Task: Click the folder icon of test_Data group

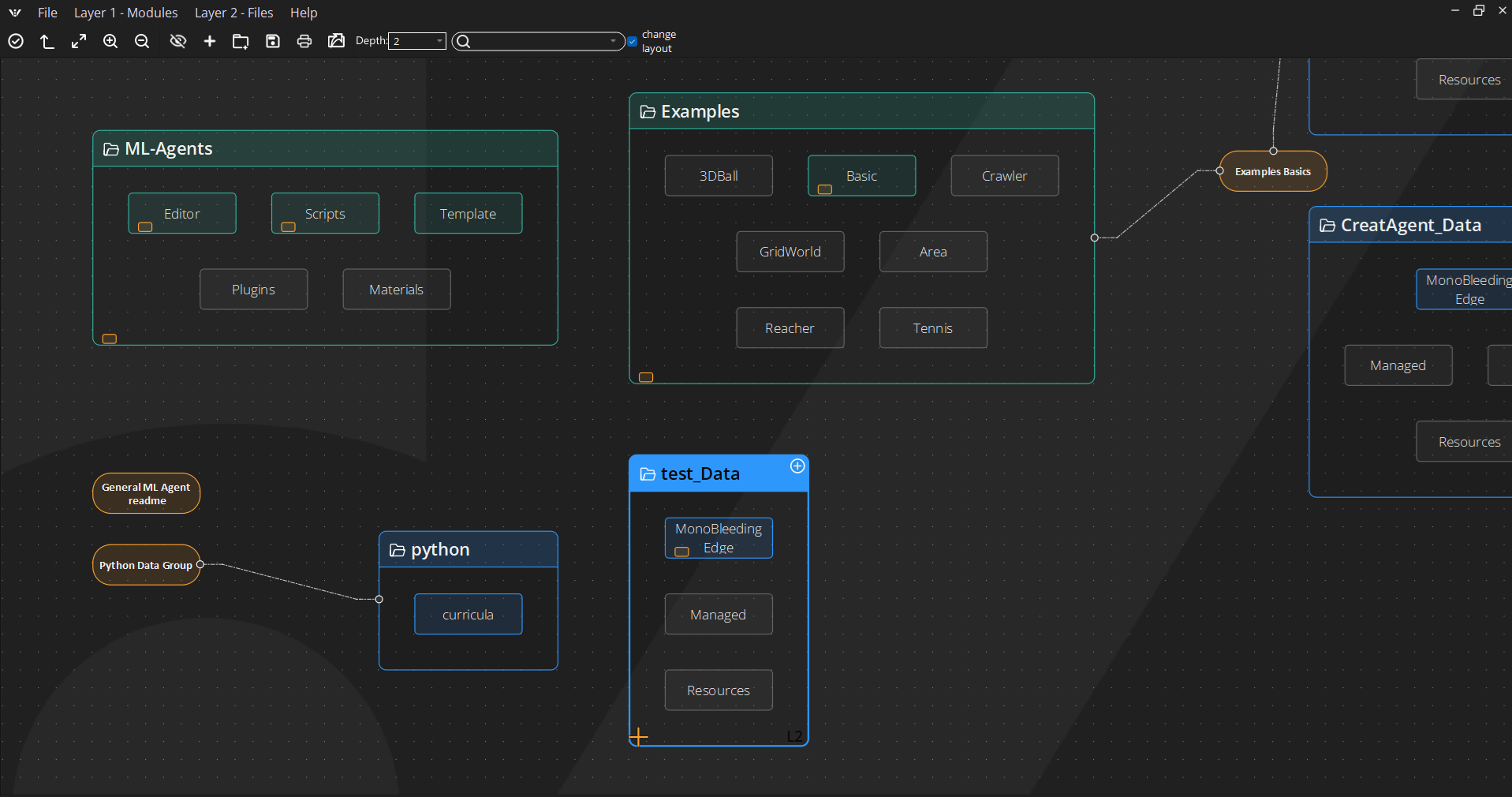Action: 648,474
